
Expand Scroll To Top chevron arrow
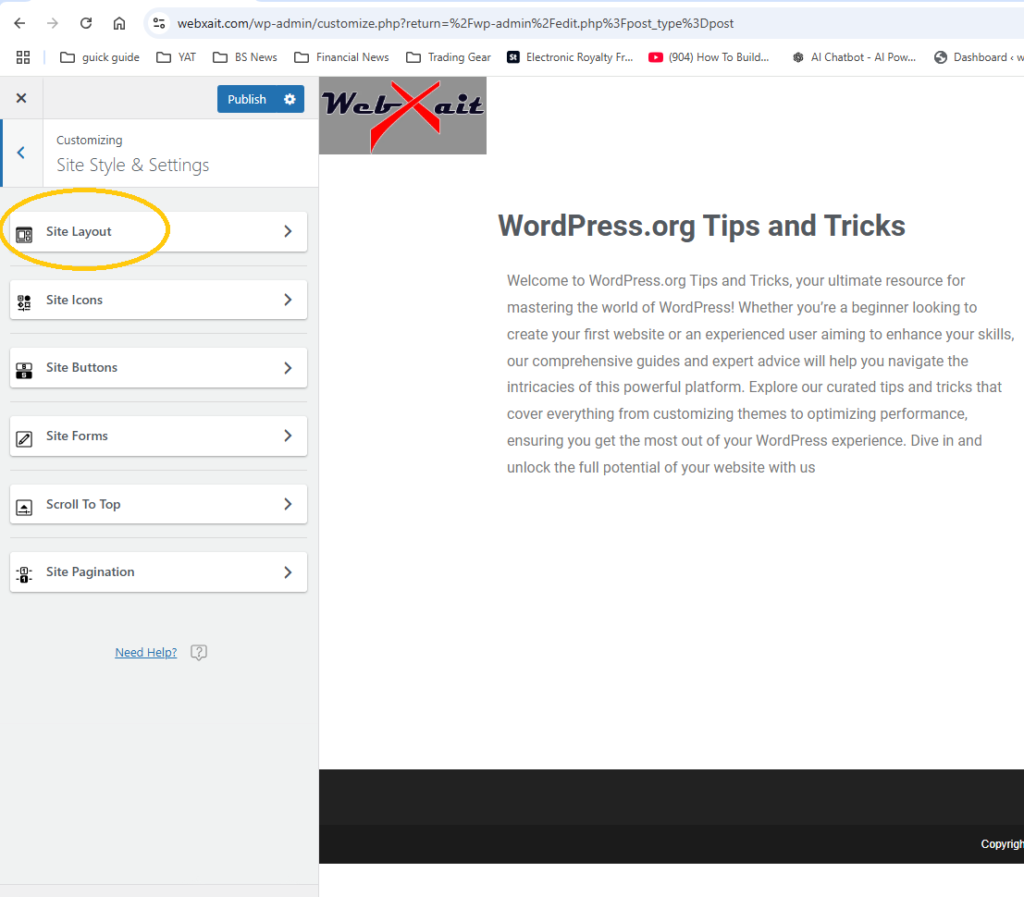(288, 504)
